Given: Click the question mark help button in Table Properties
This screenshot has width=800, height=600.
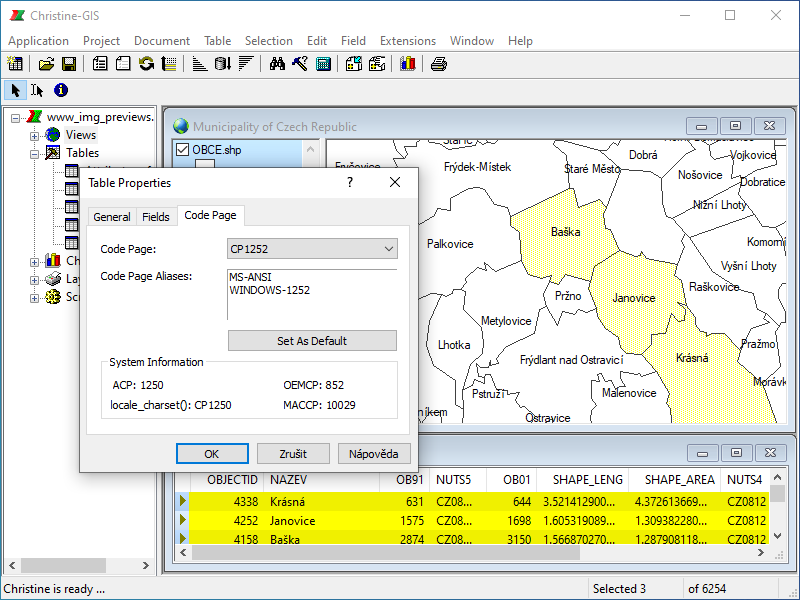Looking at the screenshot, I should (350, 182).
